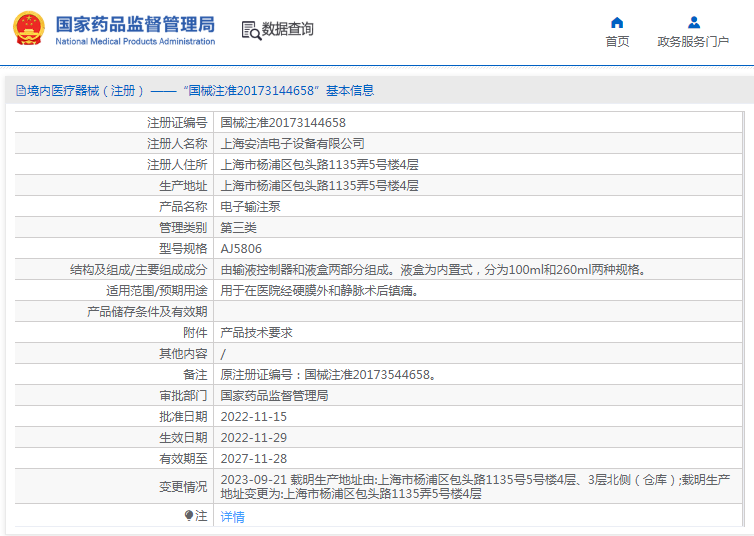The width and height of the screenshot is (754, 536).
Task: Click the 批准日期 row label
Action: (183, 417)
